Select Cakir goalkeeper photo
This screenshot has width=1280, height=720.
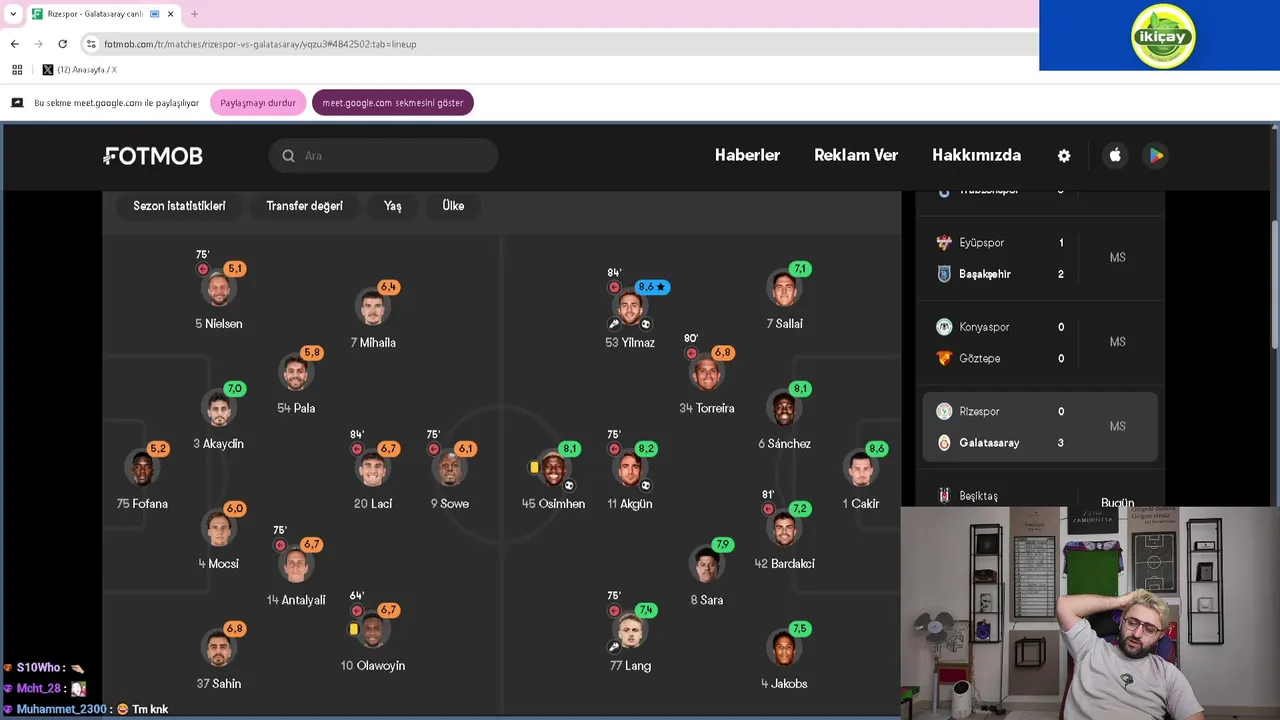pos(860,469)
